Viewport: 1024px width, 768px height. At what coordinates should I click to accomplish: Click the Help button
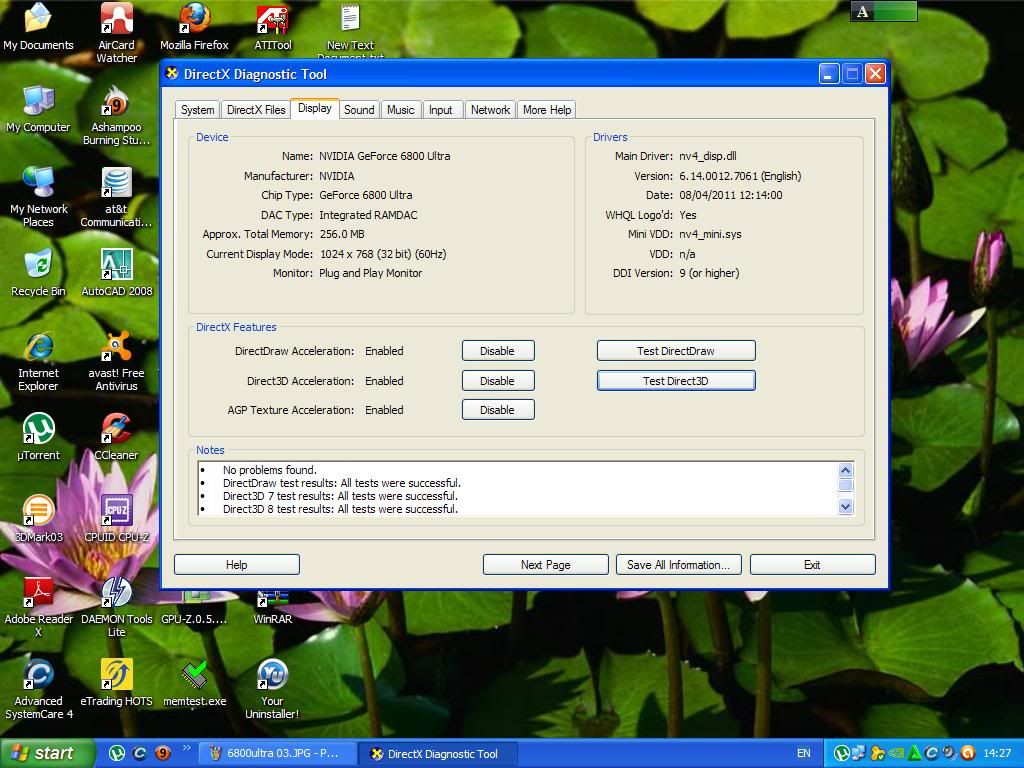point(236,564)
